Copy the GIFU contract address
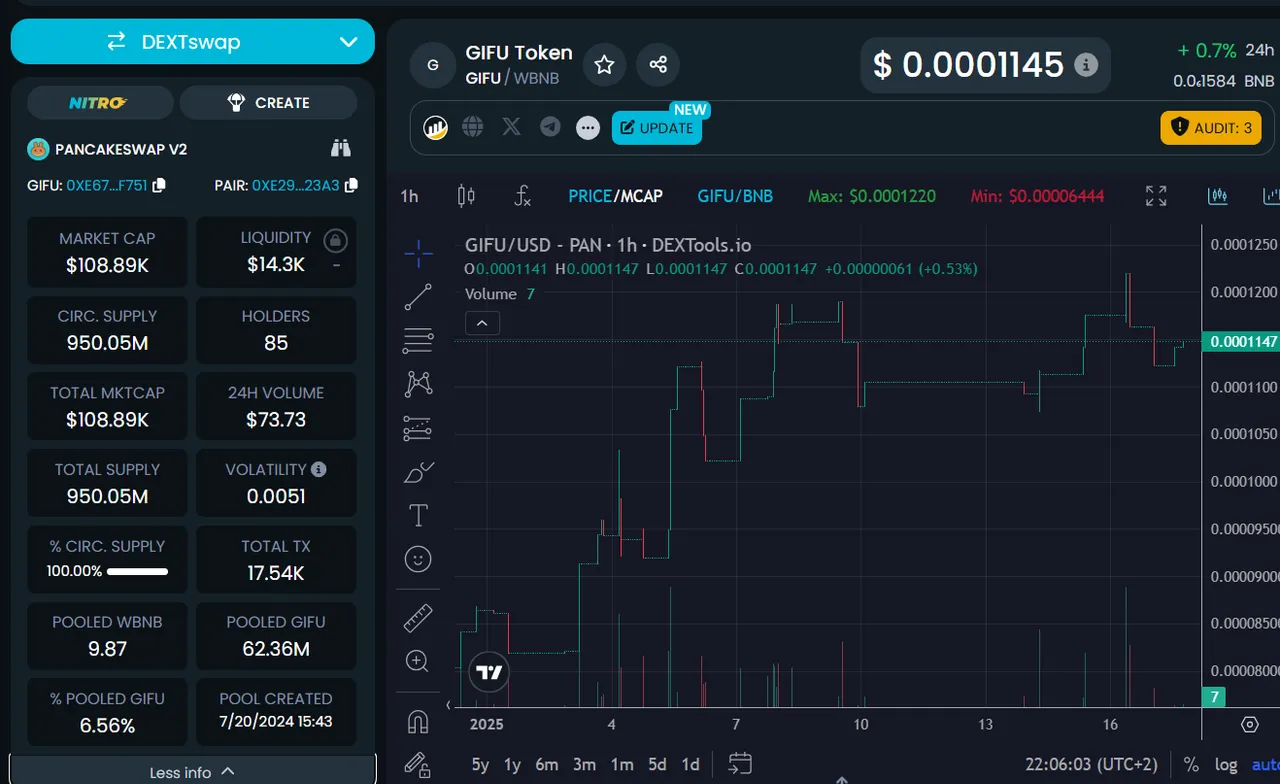Screen dimensions: 1280x784 coord(159,185)
